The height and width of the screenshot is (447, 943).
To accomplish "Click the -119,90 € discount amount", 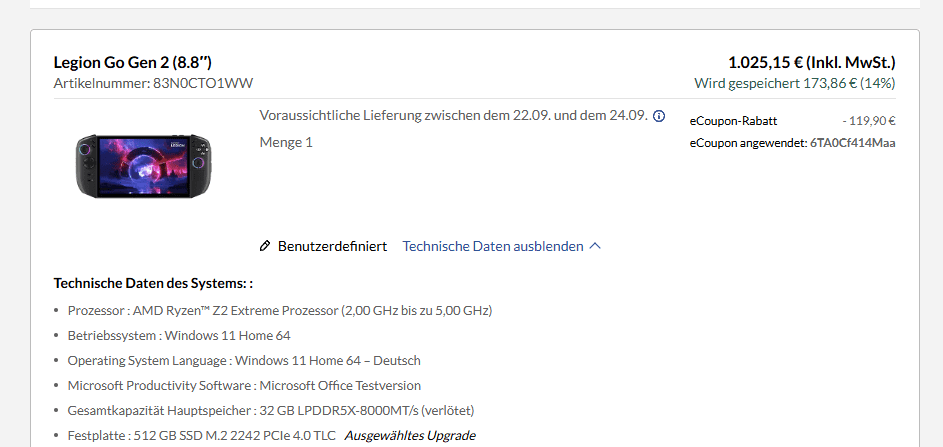I will click(868, 121).
